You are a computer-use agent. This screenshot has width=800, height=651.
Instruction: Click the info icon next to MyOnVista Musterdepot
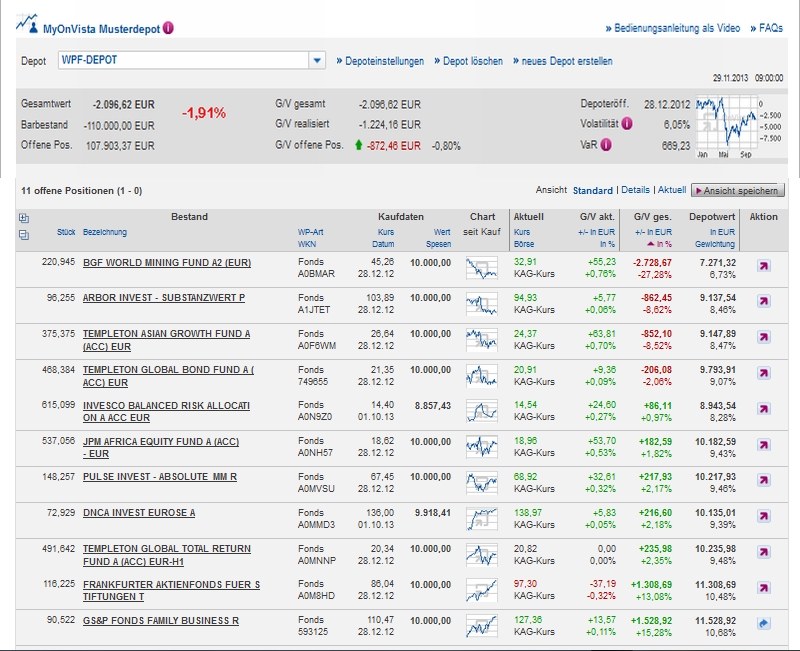168,28
